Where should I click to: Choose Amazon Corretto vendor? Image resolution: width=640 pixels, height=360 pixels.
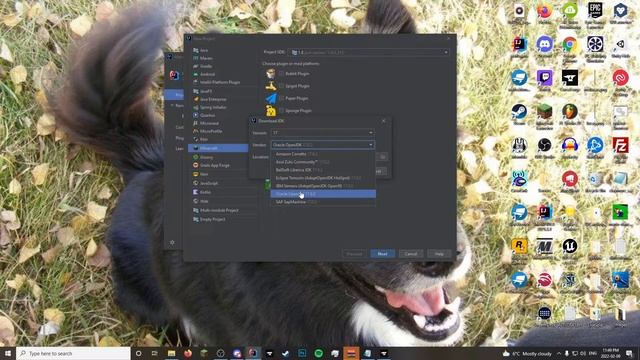323,154
